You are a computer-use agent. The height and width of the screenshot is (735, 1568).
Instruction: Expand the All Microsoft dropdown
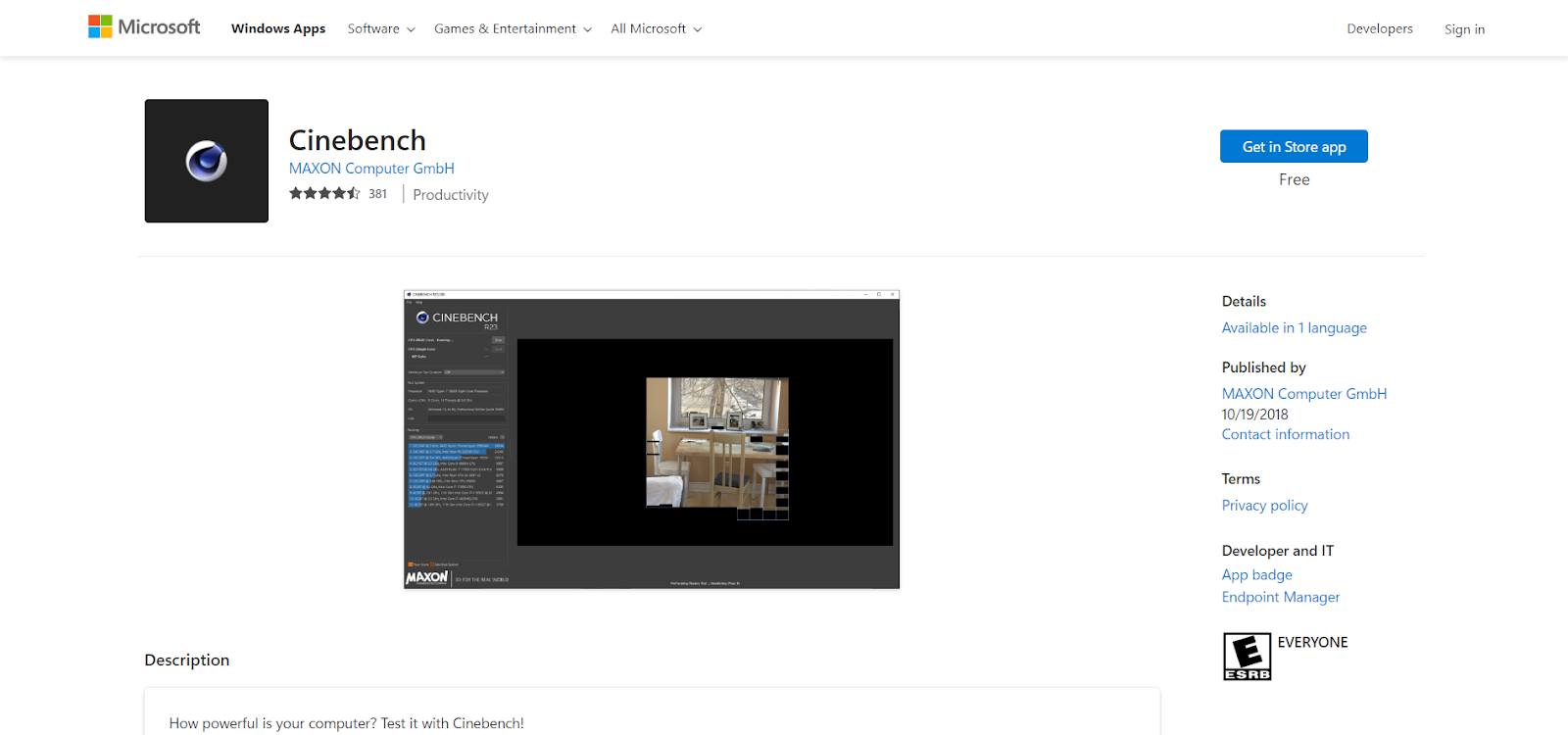(x=657, y=28)
